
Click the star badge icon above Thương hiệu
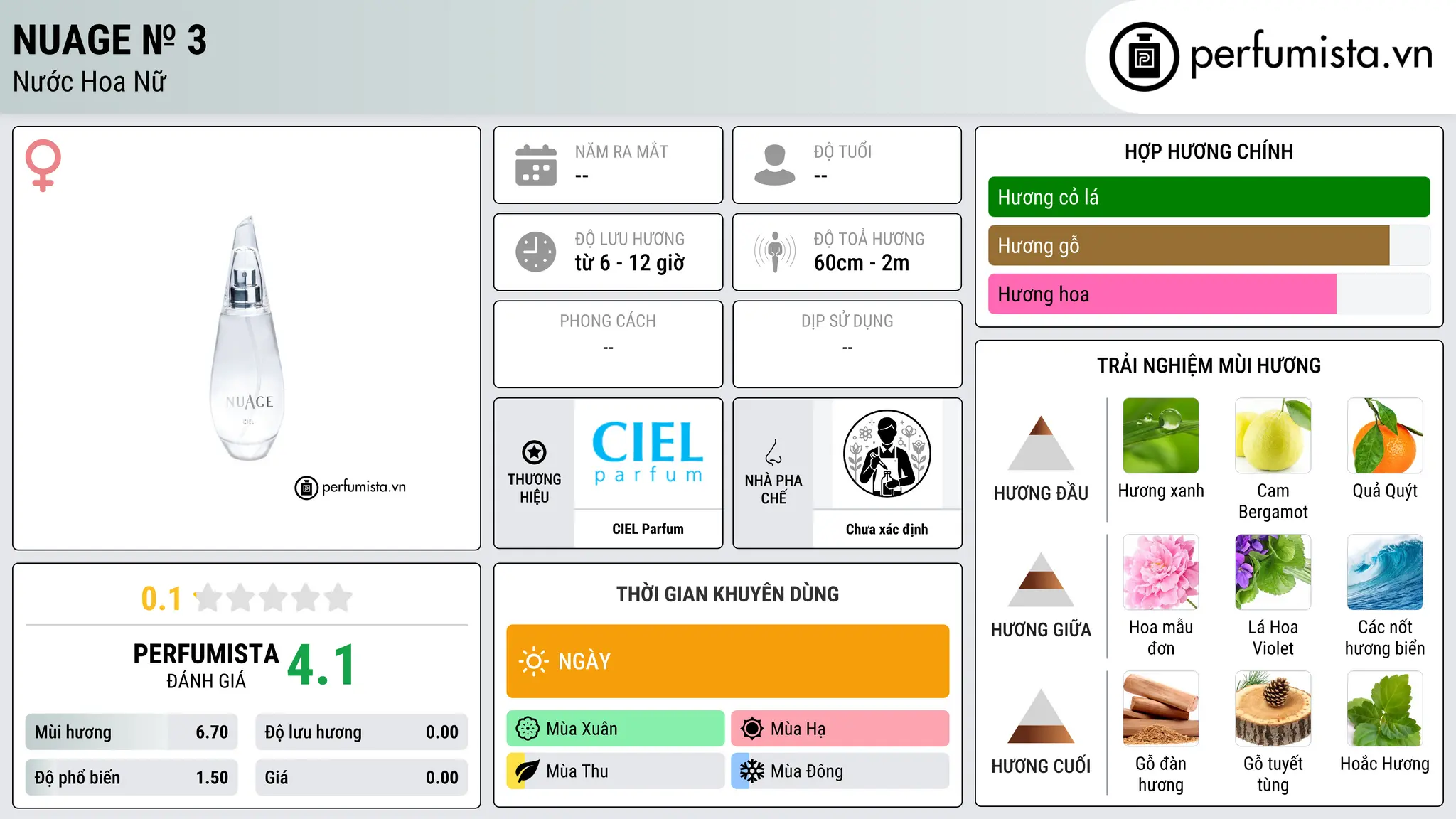[535, 452]
